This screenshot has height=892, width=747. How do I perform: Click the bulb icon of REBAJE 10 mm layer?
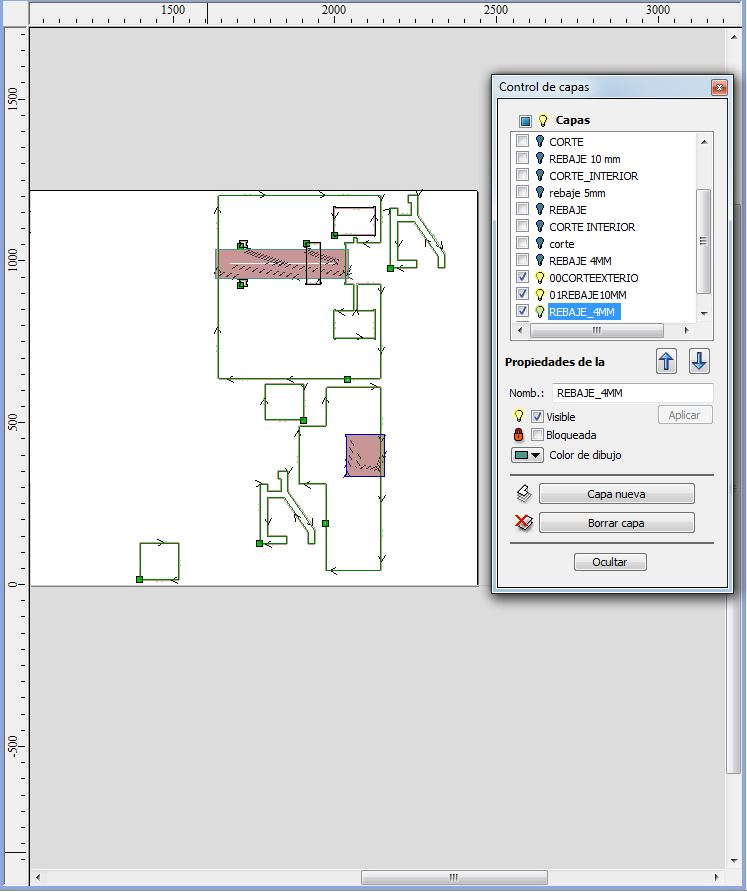pos(540,158)
